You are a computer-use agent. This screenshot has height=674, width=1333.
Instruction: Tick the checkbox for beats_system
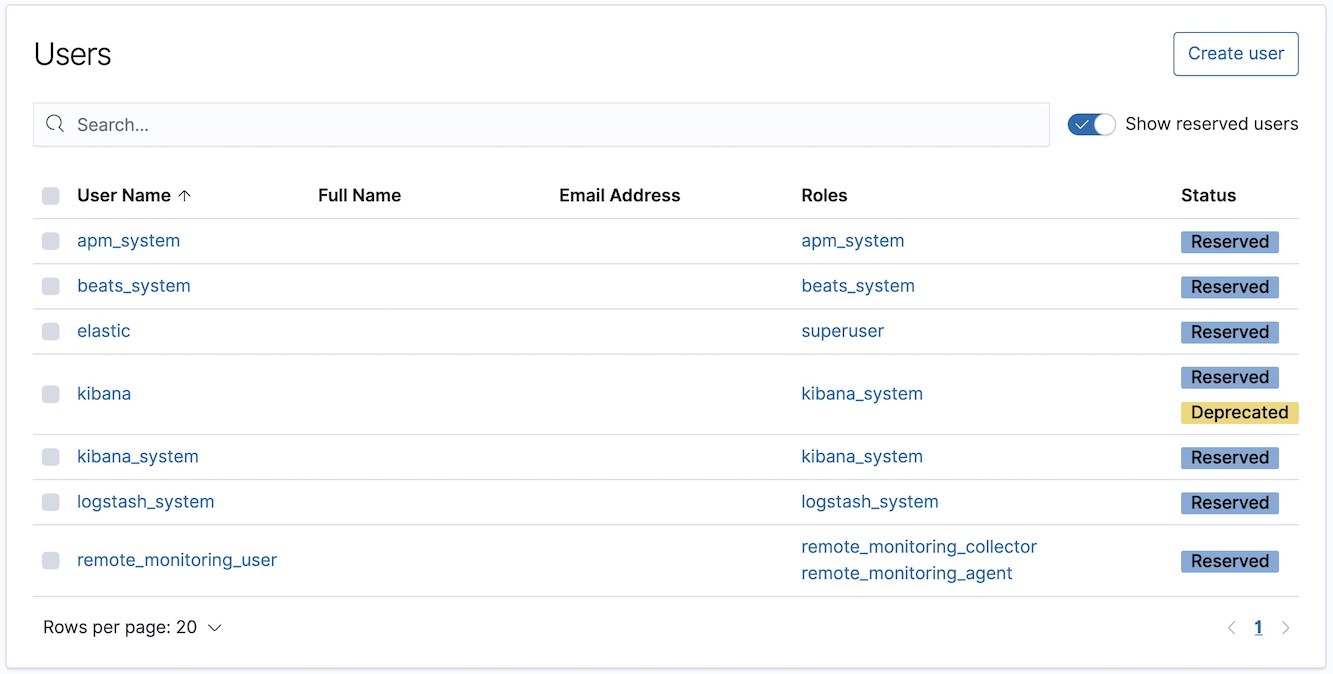(x=51, y=286)
